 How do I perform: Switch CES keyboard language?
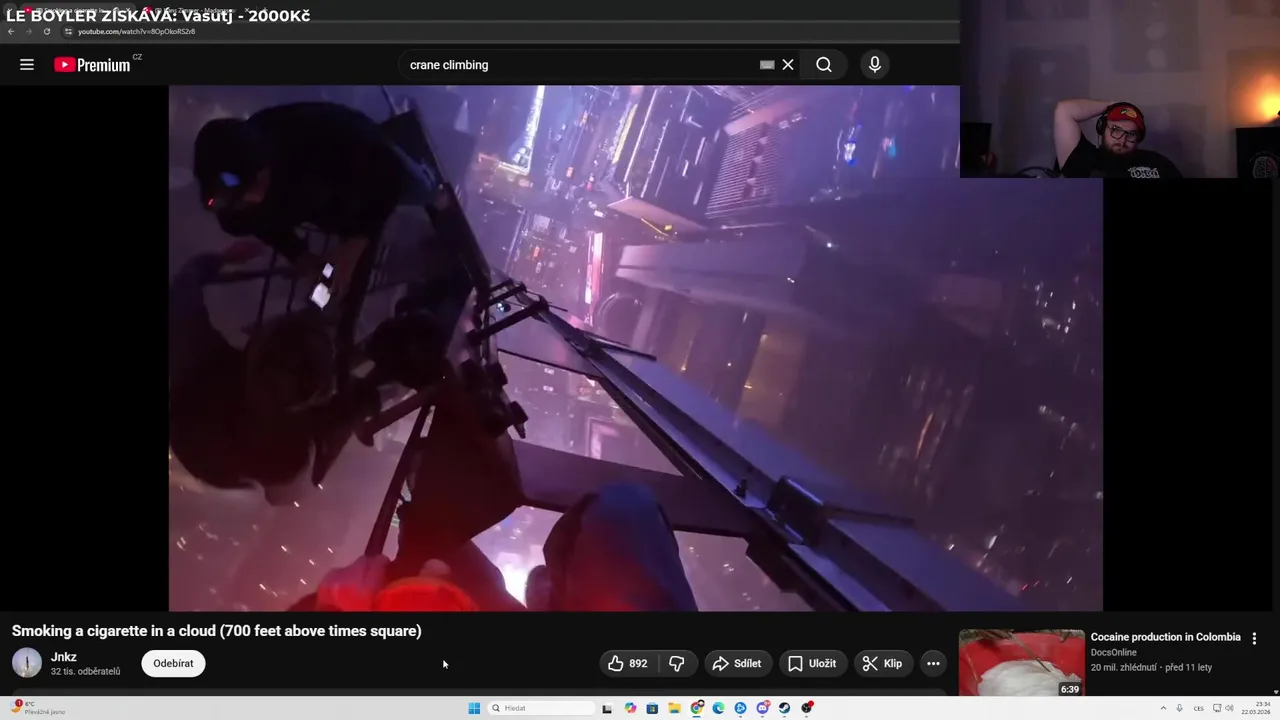1199,708
